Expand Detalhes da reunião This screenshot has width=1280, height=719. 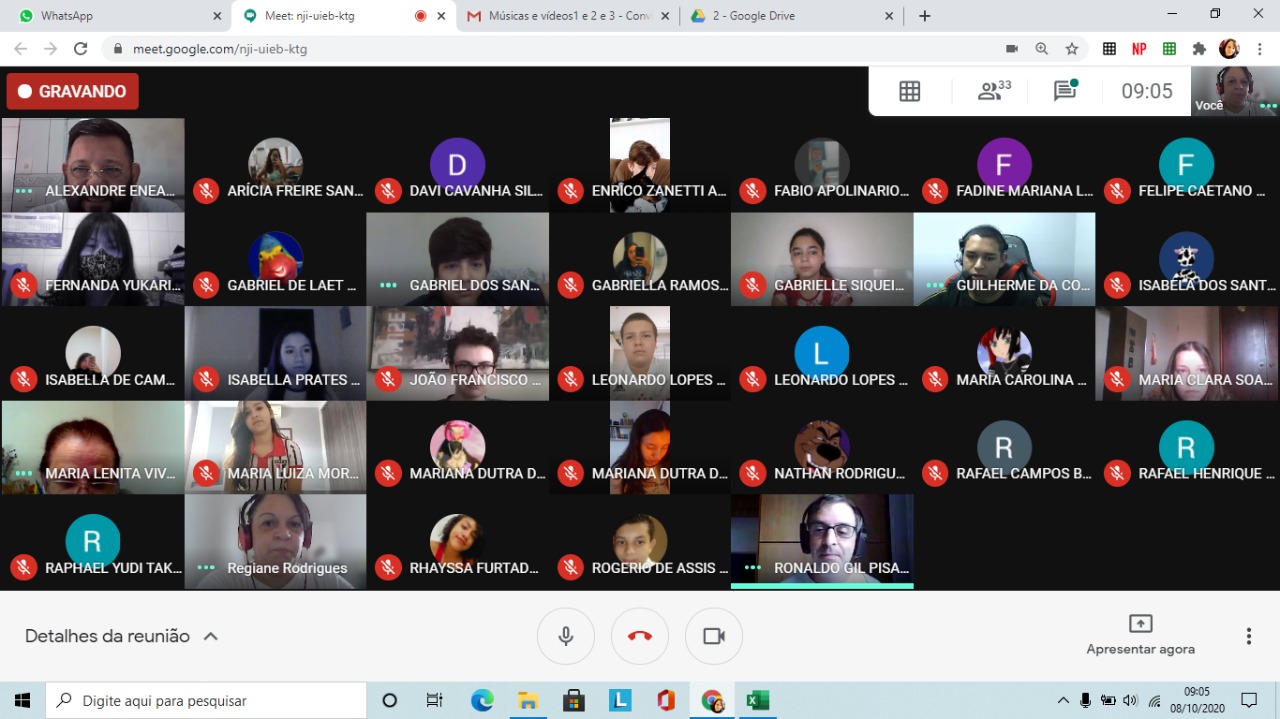pos(121,636)
